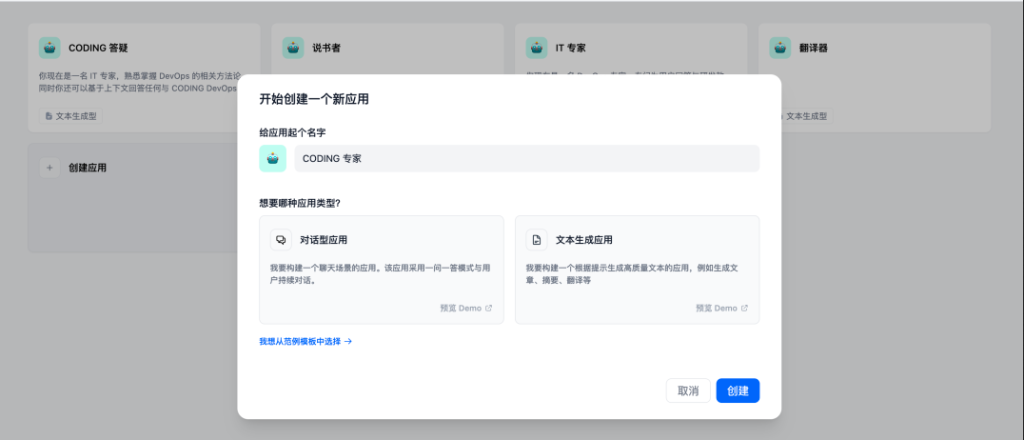Click the plus icon on 创建应用 card

click(x=50, y=168)
